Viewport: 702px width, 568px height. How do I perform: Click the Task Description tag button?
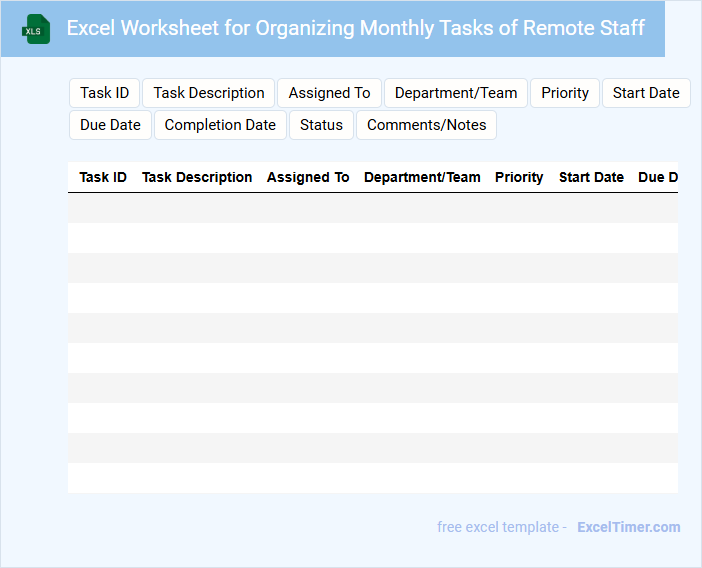pyautogui.click(x=209, y=93)
